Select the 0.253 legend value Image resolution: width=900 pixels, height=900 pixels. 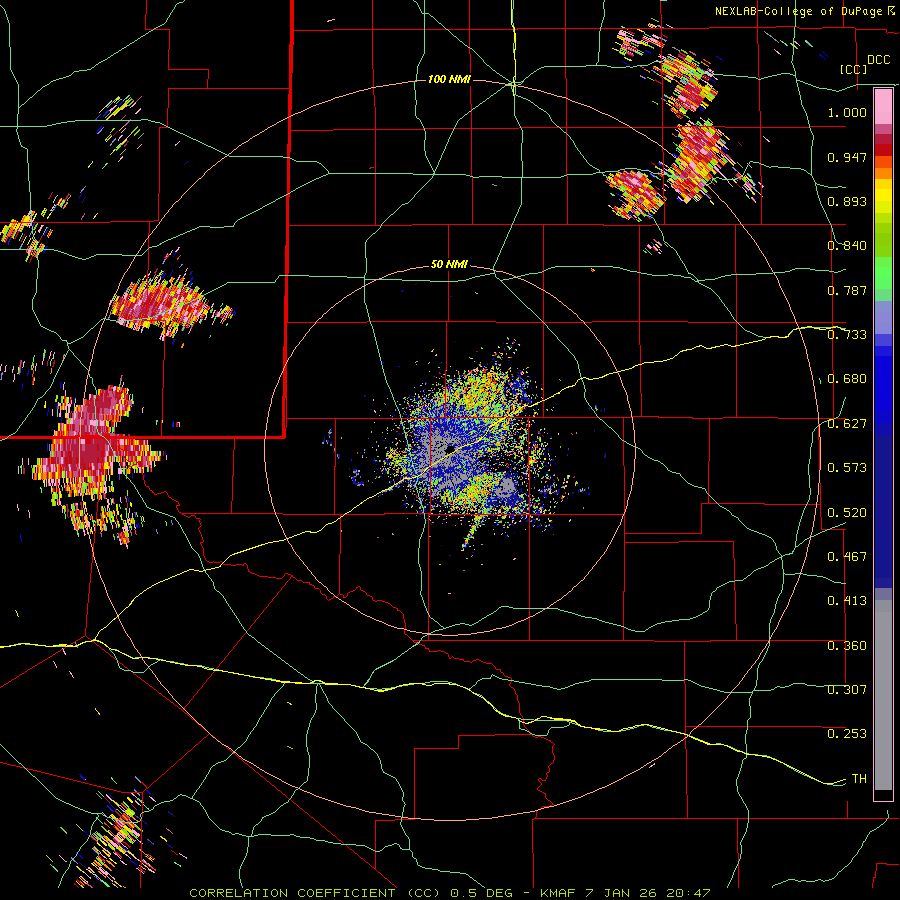click(x=847, y=734)
